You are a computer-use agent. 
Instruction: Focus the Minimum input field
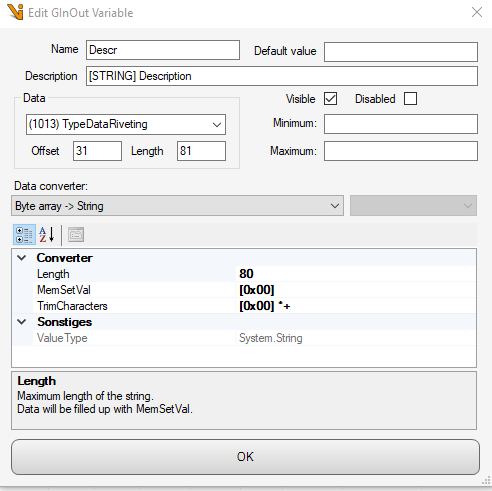pos(401,124)
